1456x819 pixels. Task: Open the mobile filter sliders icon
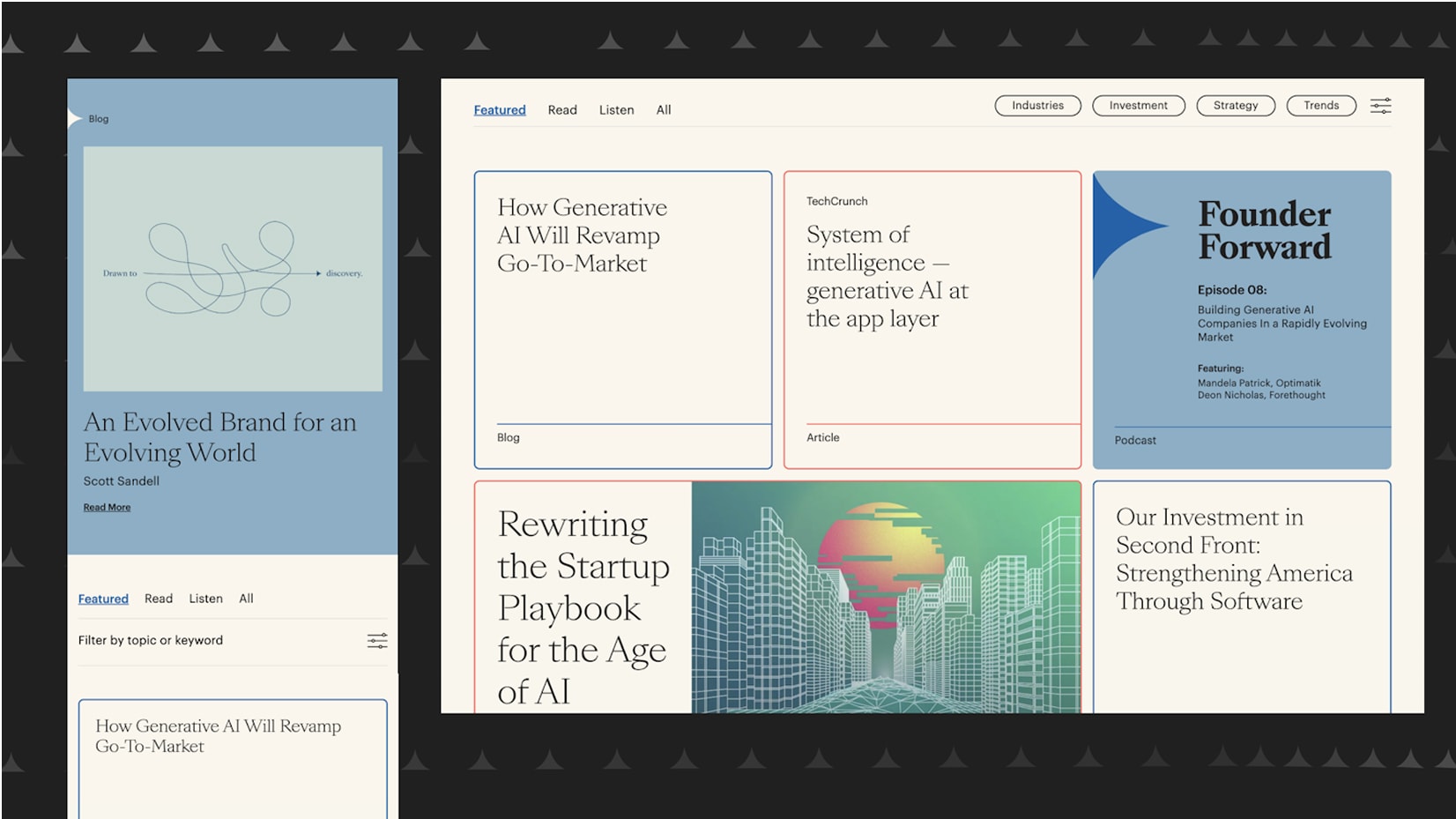click(377, 641)
